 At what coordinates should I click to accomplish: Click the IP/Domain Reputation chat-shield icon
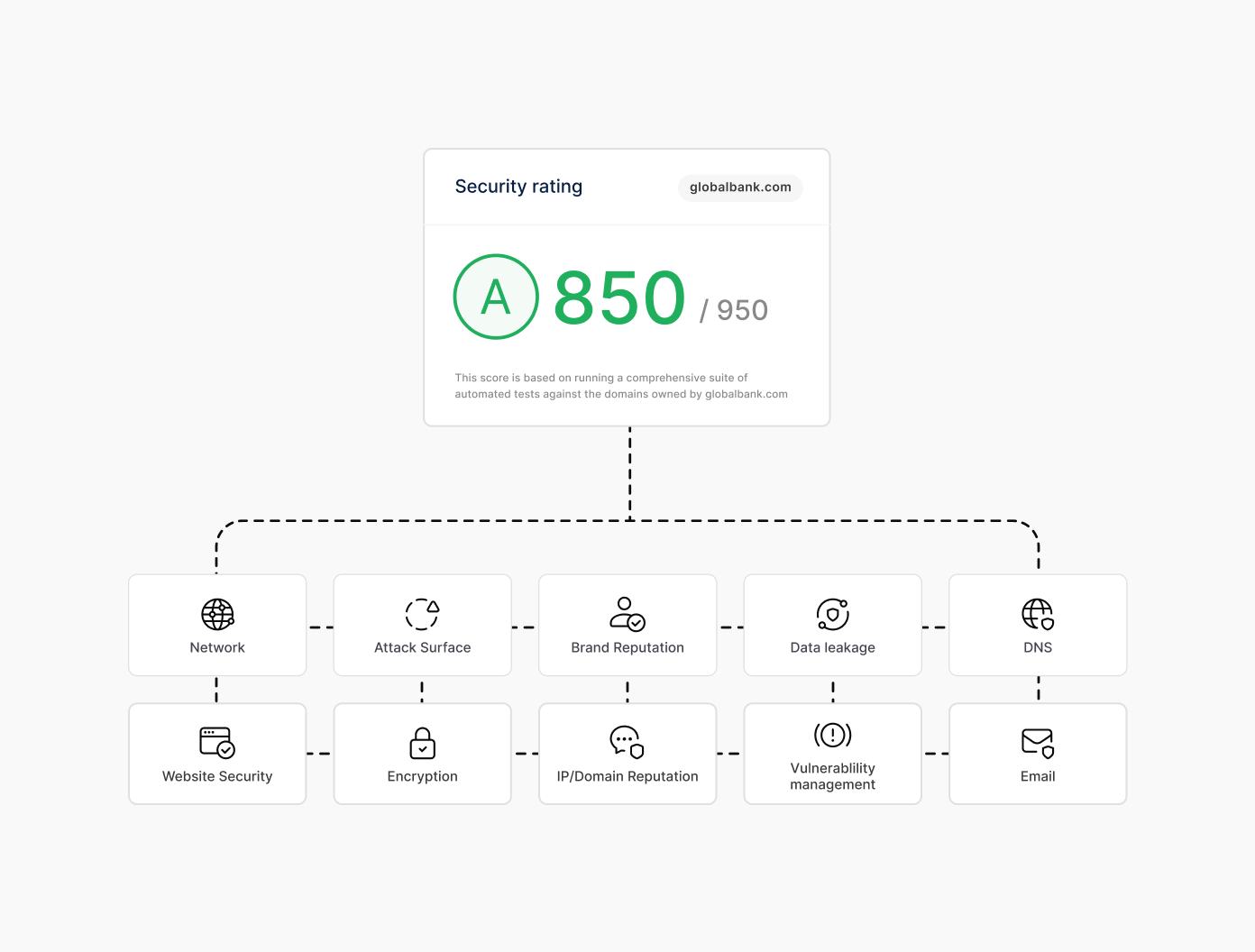(627, 743)
